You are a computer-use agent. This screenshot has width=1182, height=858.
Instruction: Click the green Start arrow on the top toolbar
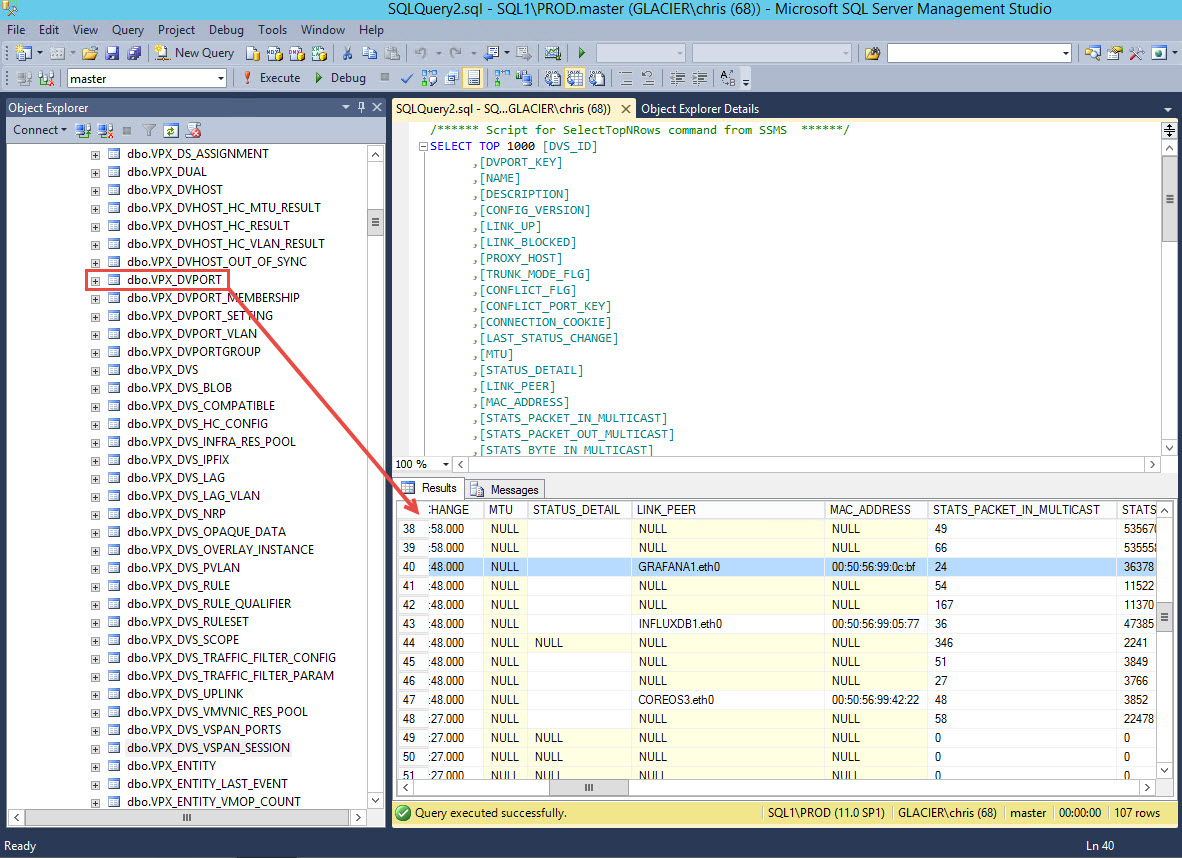581,53
